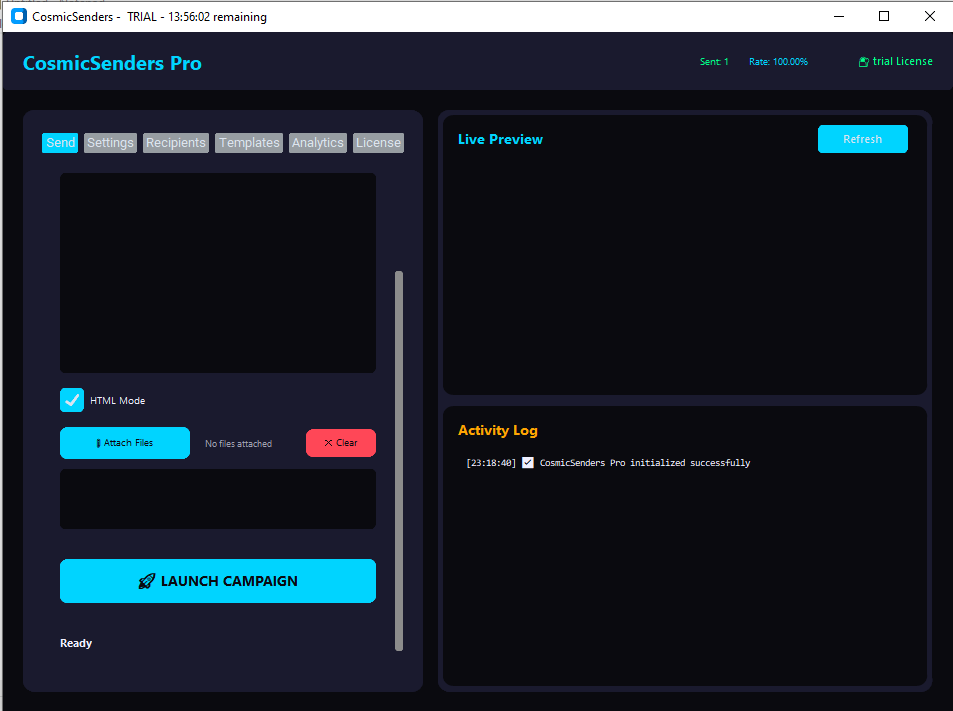Refresh the Live Preview
The width and height of the screenshot is (953, 711).
tap(862, 139)
